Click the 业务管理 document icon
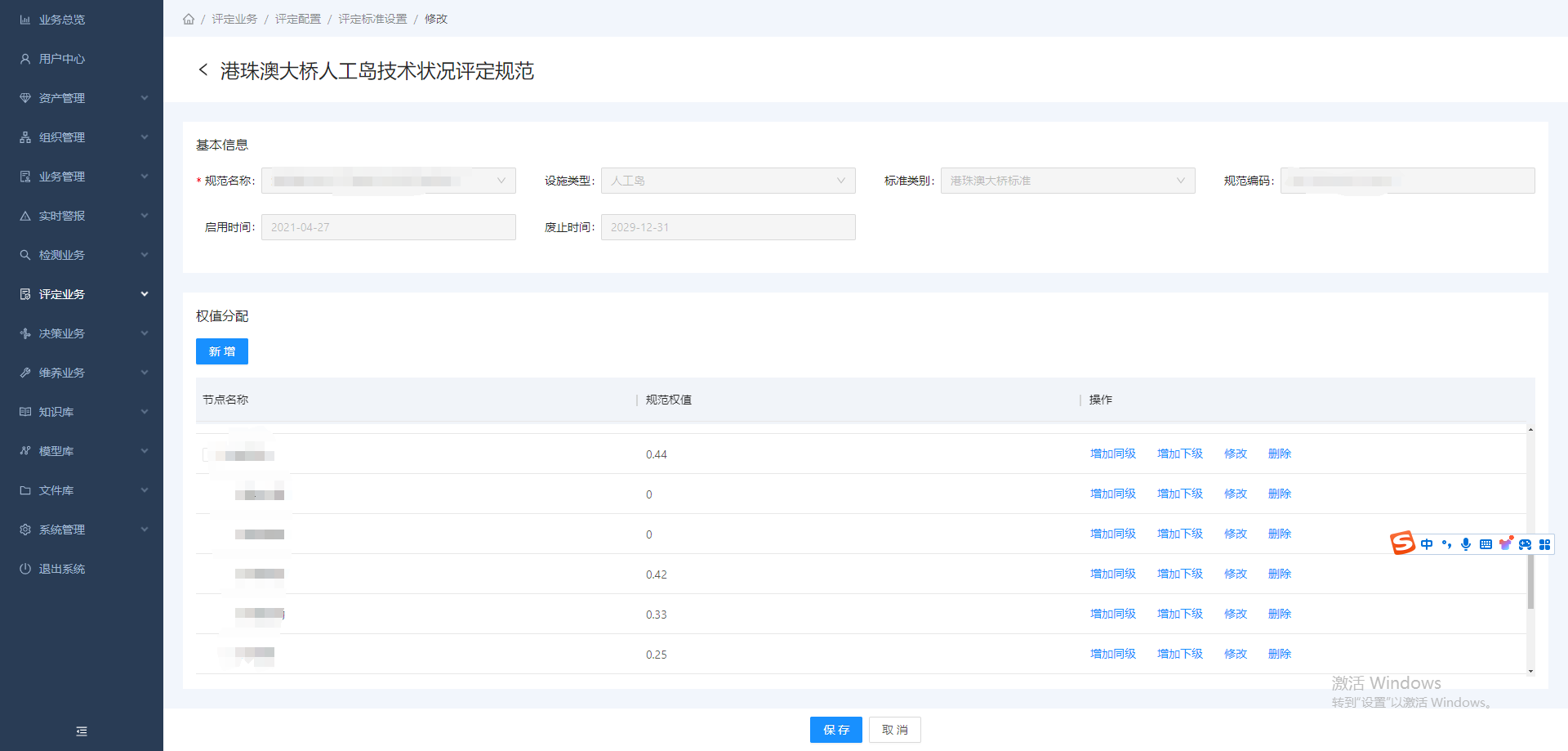Image resolution: width=1568 pixels, height=751 pixels. (x=25, y=177)
